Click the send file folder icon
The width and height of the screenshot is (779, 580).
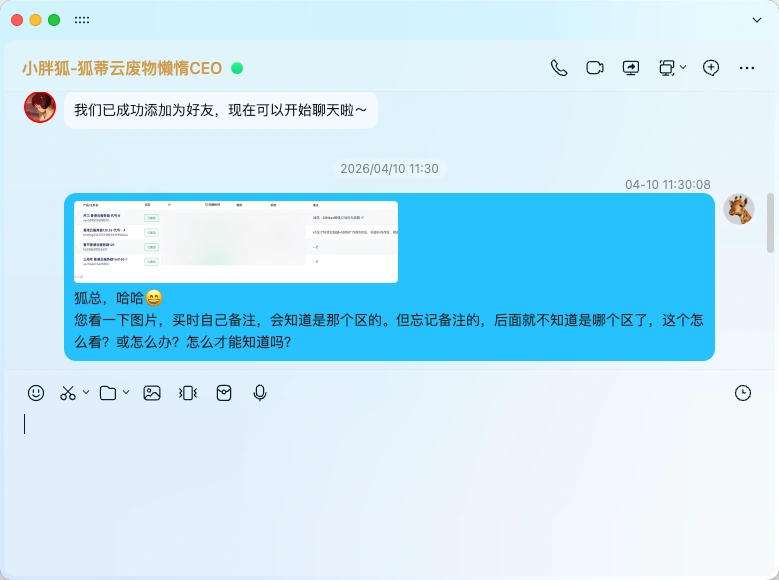tap(108, 393)
